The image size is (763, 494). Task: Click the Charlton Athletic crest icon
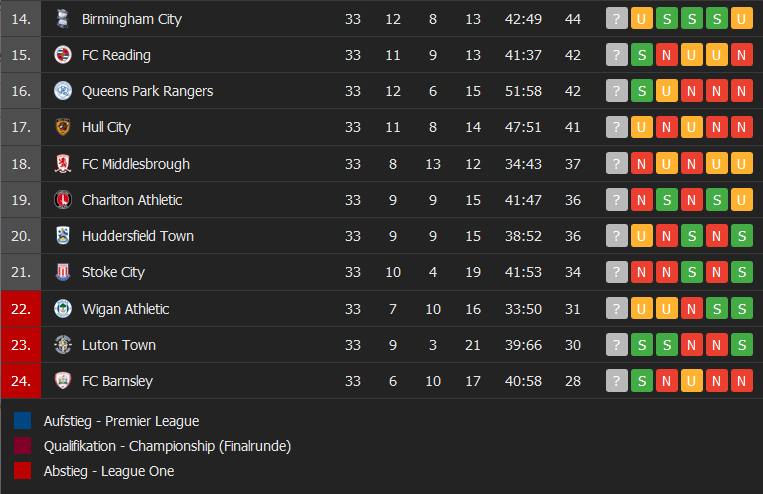coord(62,200)
